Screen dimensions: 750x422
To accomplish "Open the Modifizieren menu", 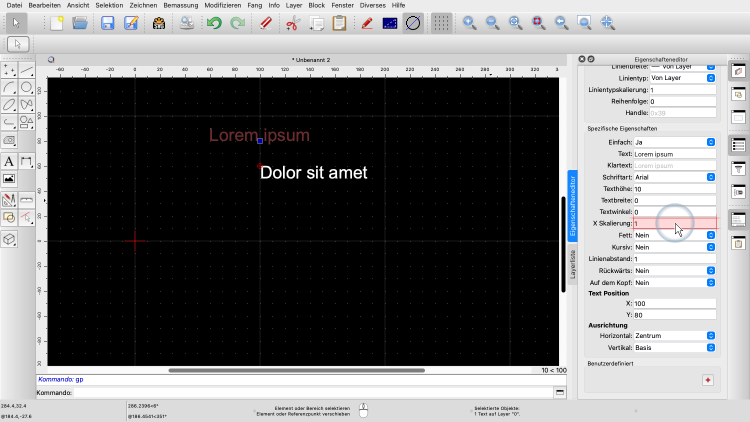I will click(222, 5).
